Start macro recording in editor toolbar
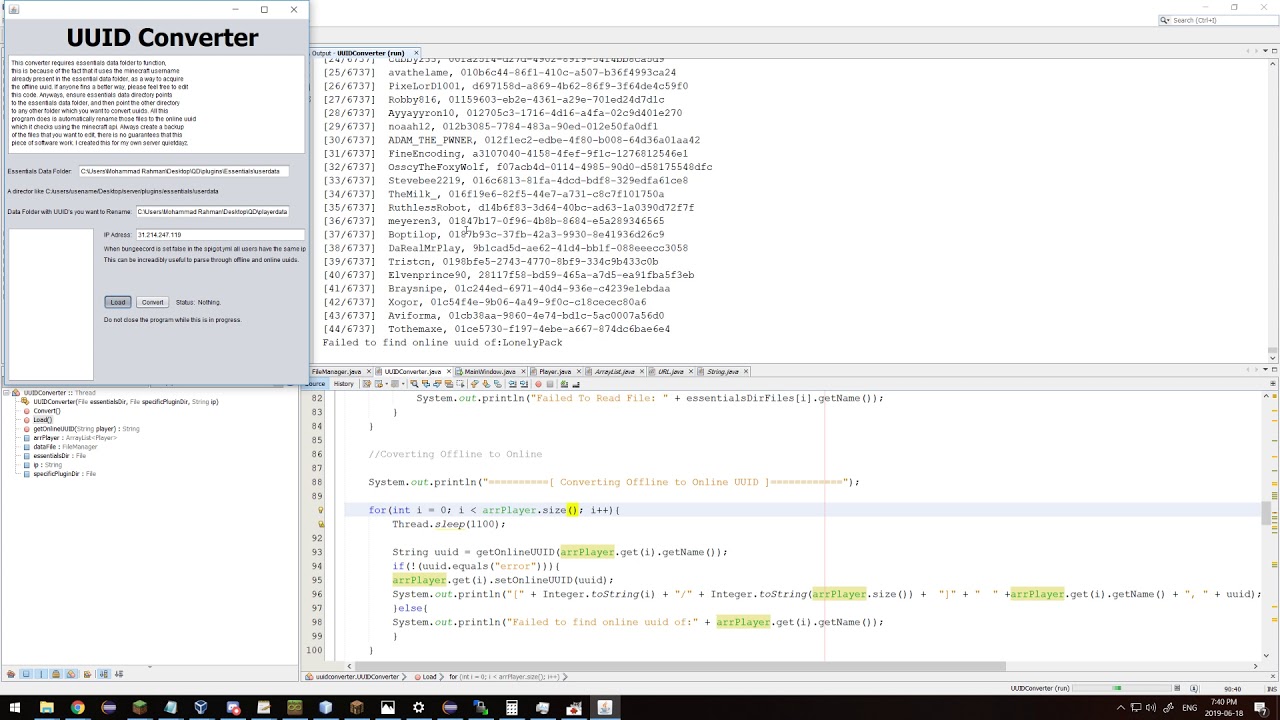Screen dimensions: 1280x720 (x=538, y=384)
